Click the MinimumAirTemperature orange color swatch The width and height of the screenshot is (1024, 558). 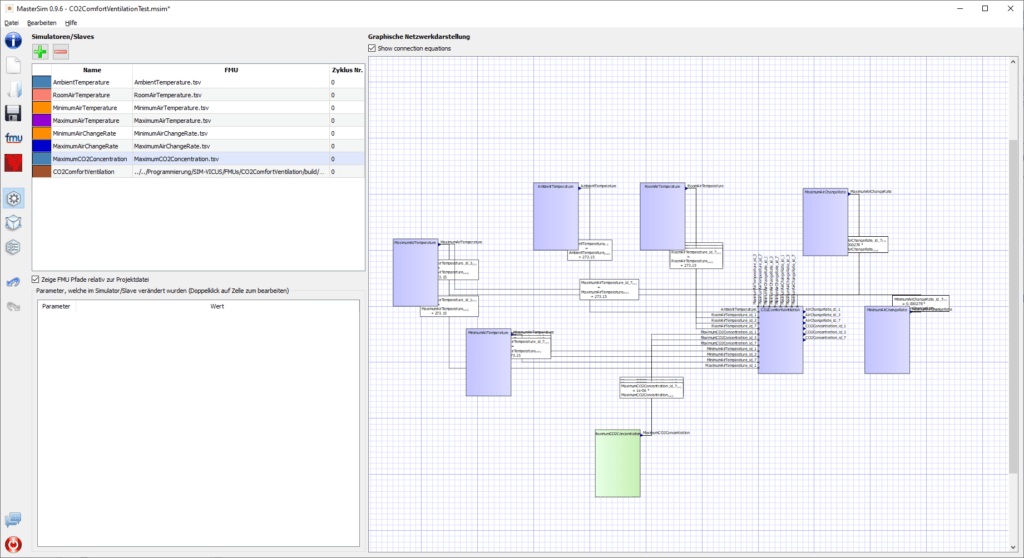(42, 108)
